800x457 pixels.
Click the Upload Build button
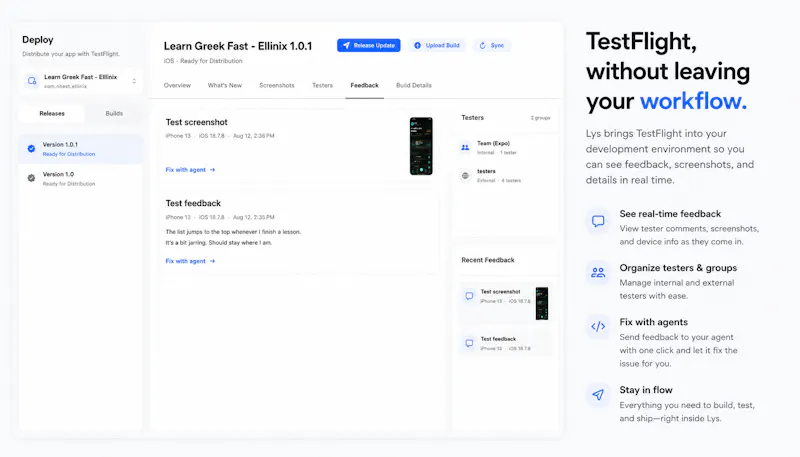[437, 45]
